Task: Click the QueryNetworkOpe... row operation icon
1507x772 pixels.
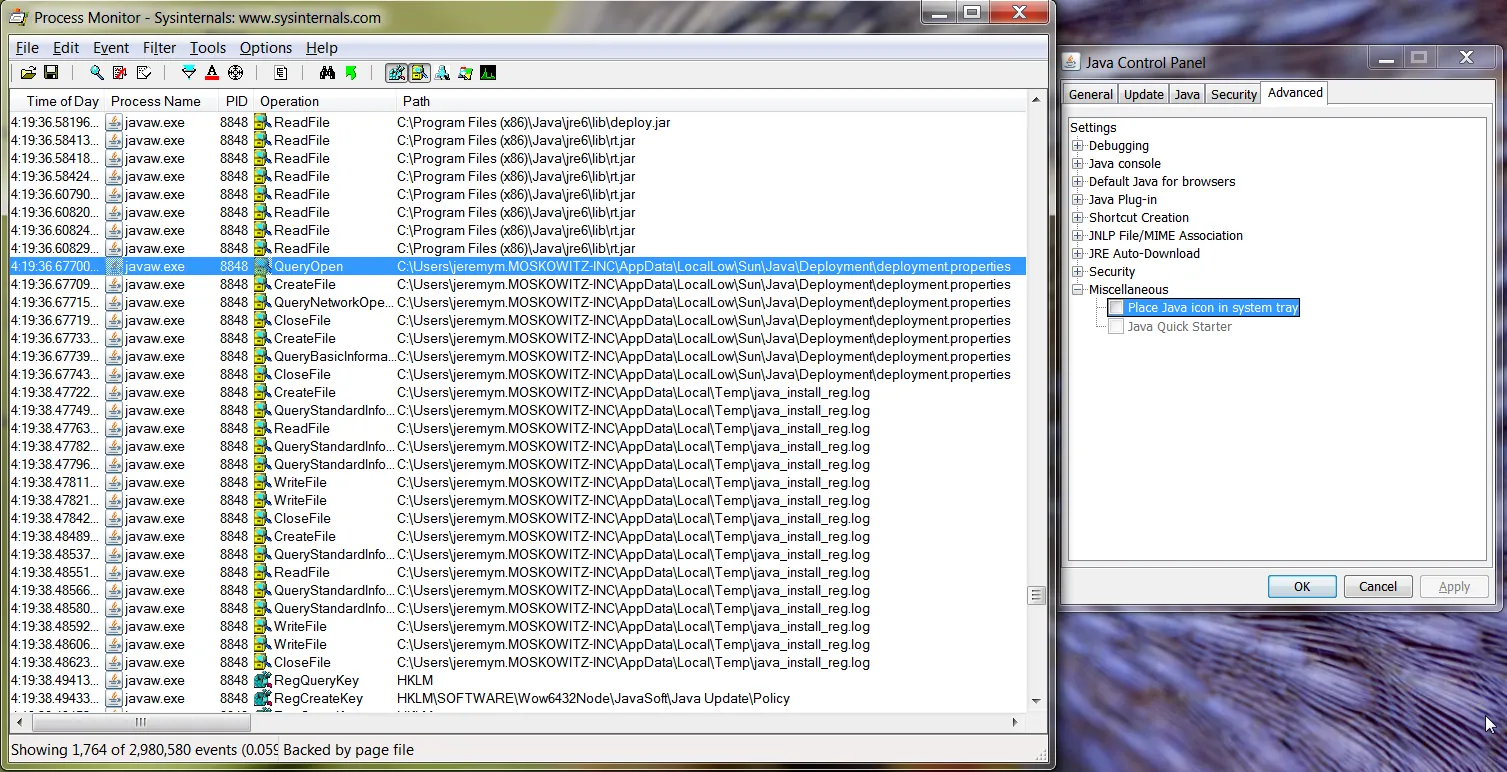Action: [263, 303]
